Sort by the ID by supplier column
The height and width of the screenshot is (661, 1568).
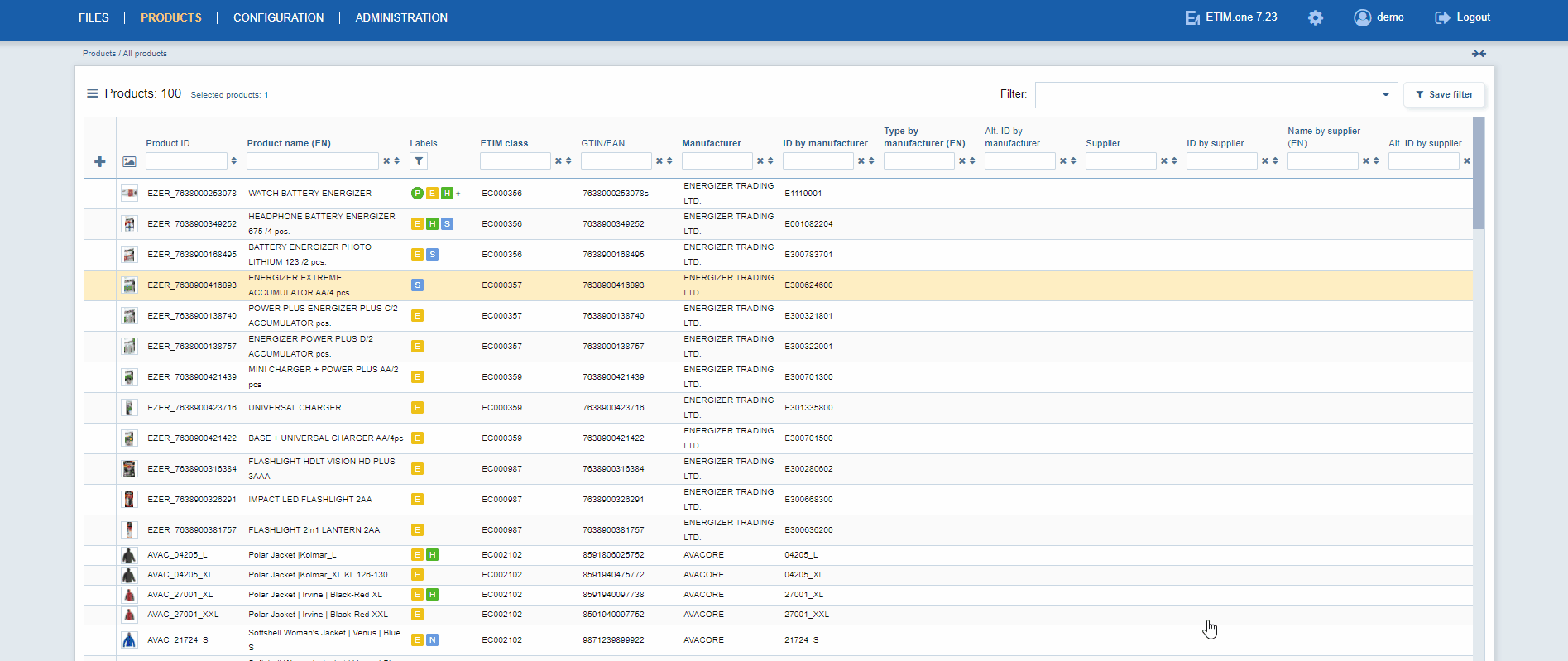tap(1275, 161)
